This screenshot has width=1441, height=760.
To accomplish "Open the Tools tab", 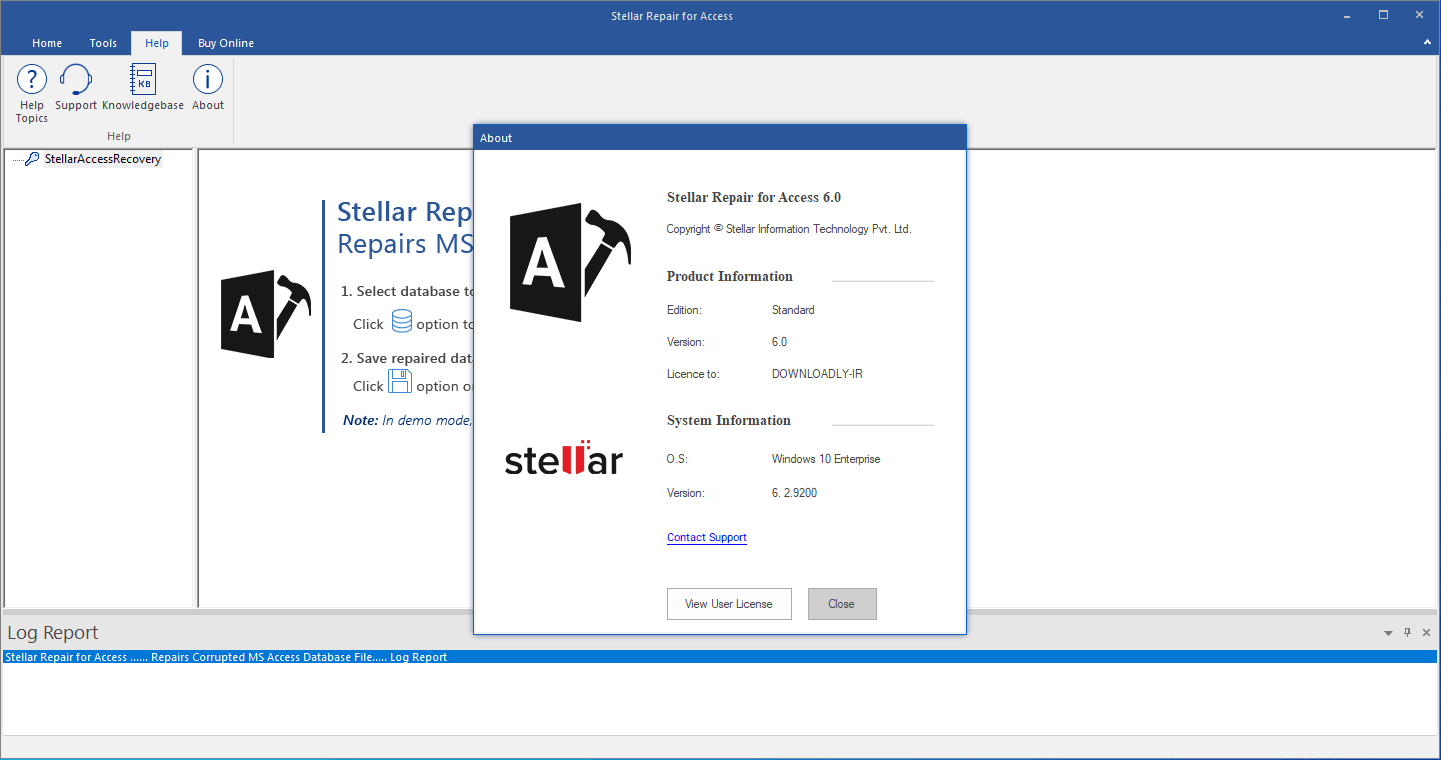I will [102, 43].
